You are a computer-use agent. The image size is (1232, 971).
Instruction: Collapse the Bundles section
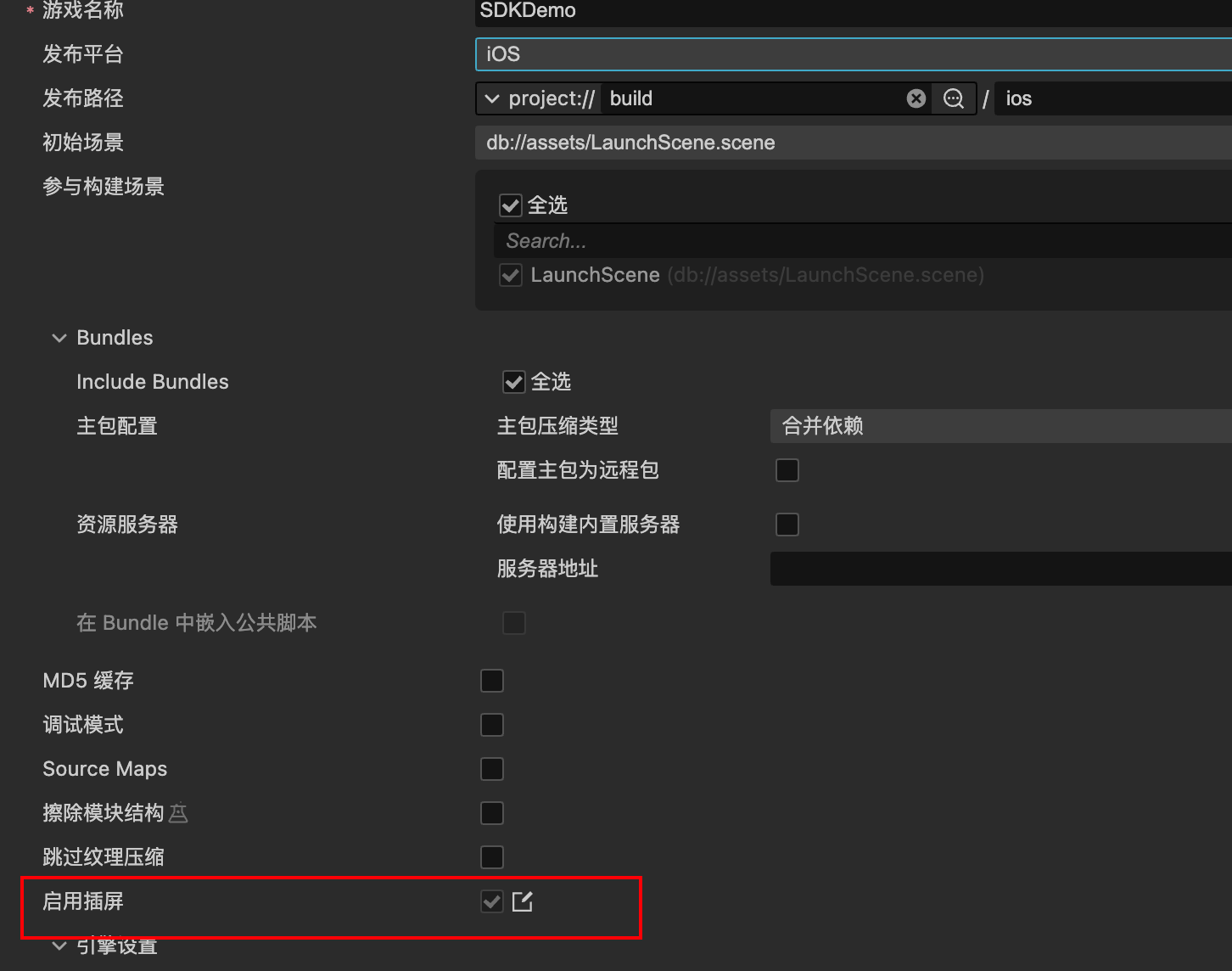click(59, 338)
